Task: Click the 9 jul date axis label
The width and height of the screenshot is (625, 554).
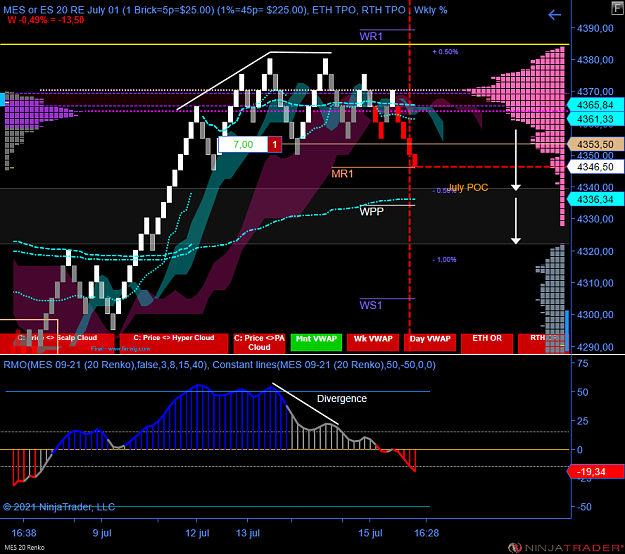Action: (x=102, y=533)
